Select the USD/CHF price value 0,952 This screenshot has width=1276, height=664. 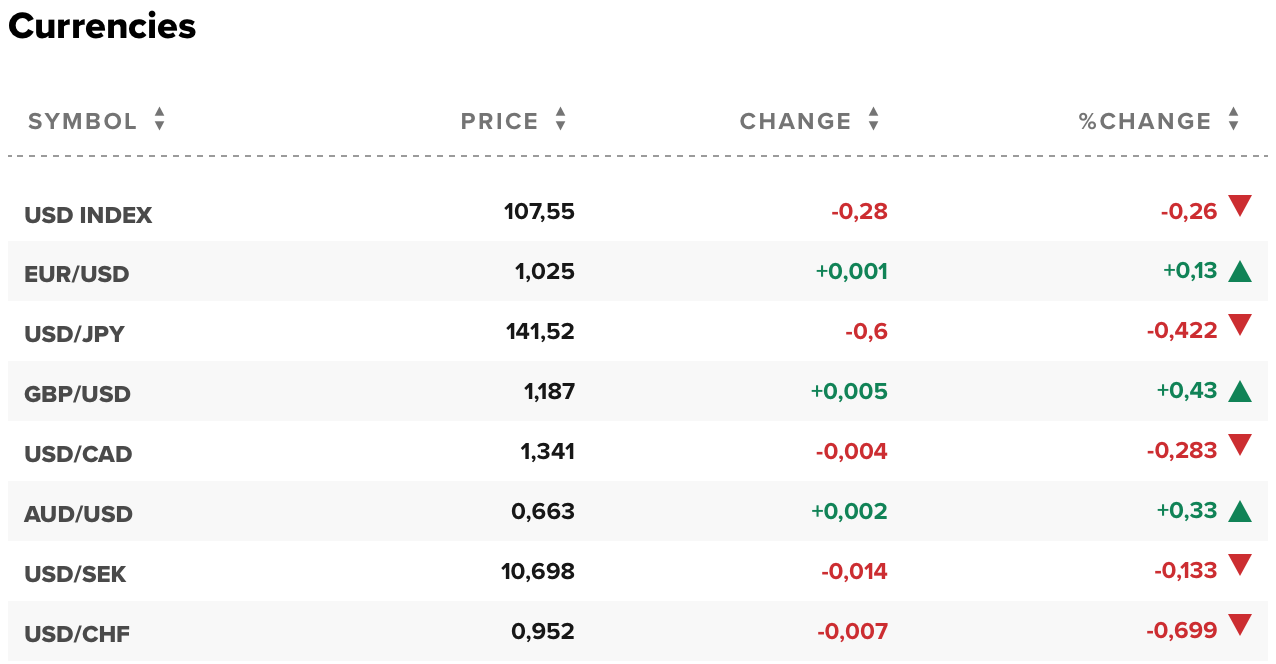[x=543, y=632]
